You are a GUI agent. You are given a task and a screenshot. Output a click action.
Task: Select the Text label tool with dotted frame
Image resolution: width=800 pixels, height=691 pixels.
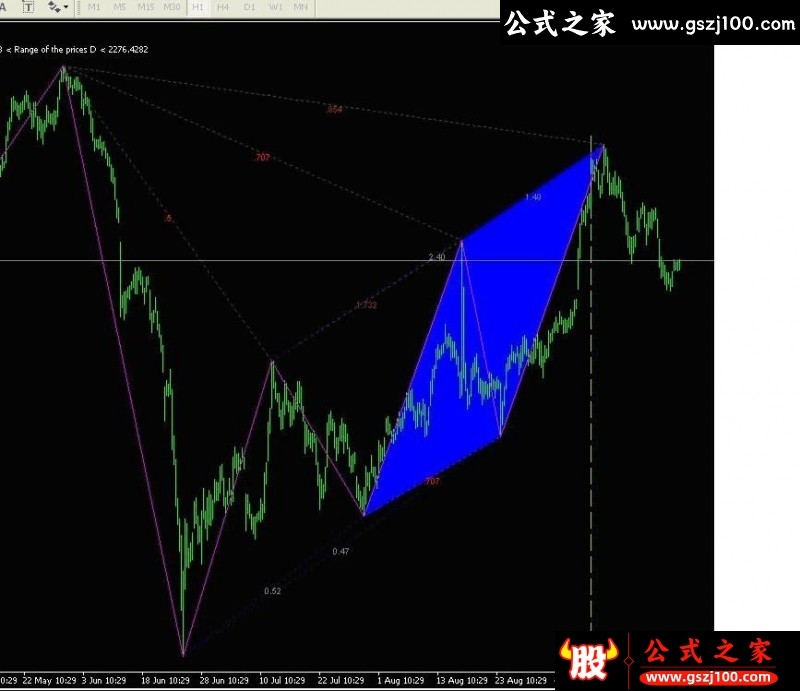[29, 7]
